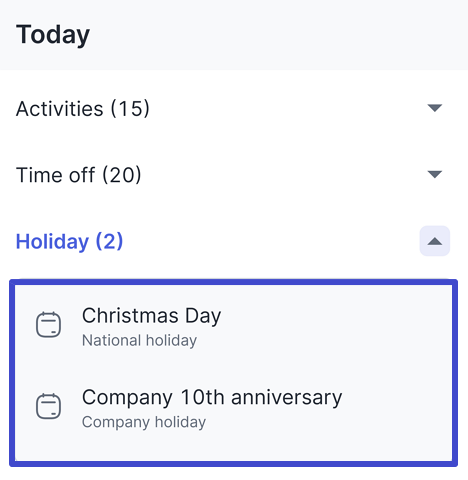Click the (20) count next to Time off
The width and height of the screenshot is (468, 480).
point(122,175)
